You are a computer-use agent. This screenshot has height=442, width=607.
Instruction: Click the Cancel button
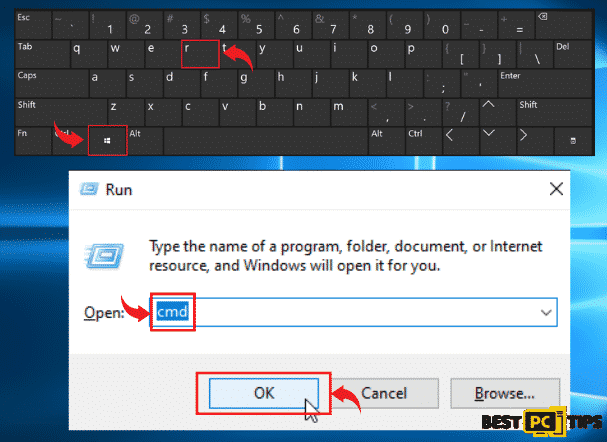384,393
